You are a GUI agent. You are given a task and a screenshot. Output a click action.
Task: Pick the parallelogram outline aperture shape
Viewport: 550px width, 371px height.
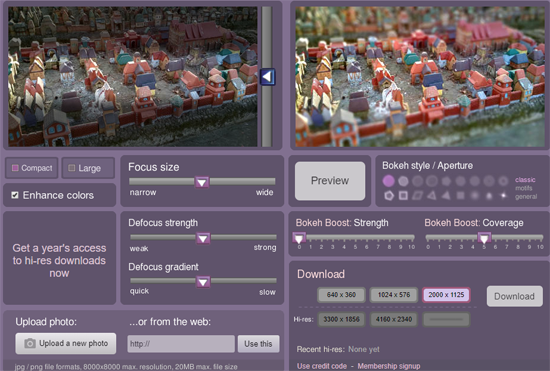[x=417, y=196]
